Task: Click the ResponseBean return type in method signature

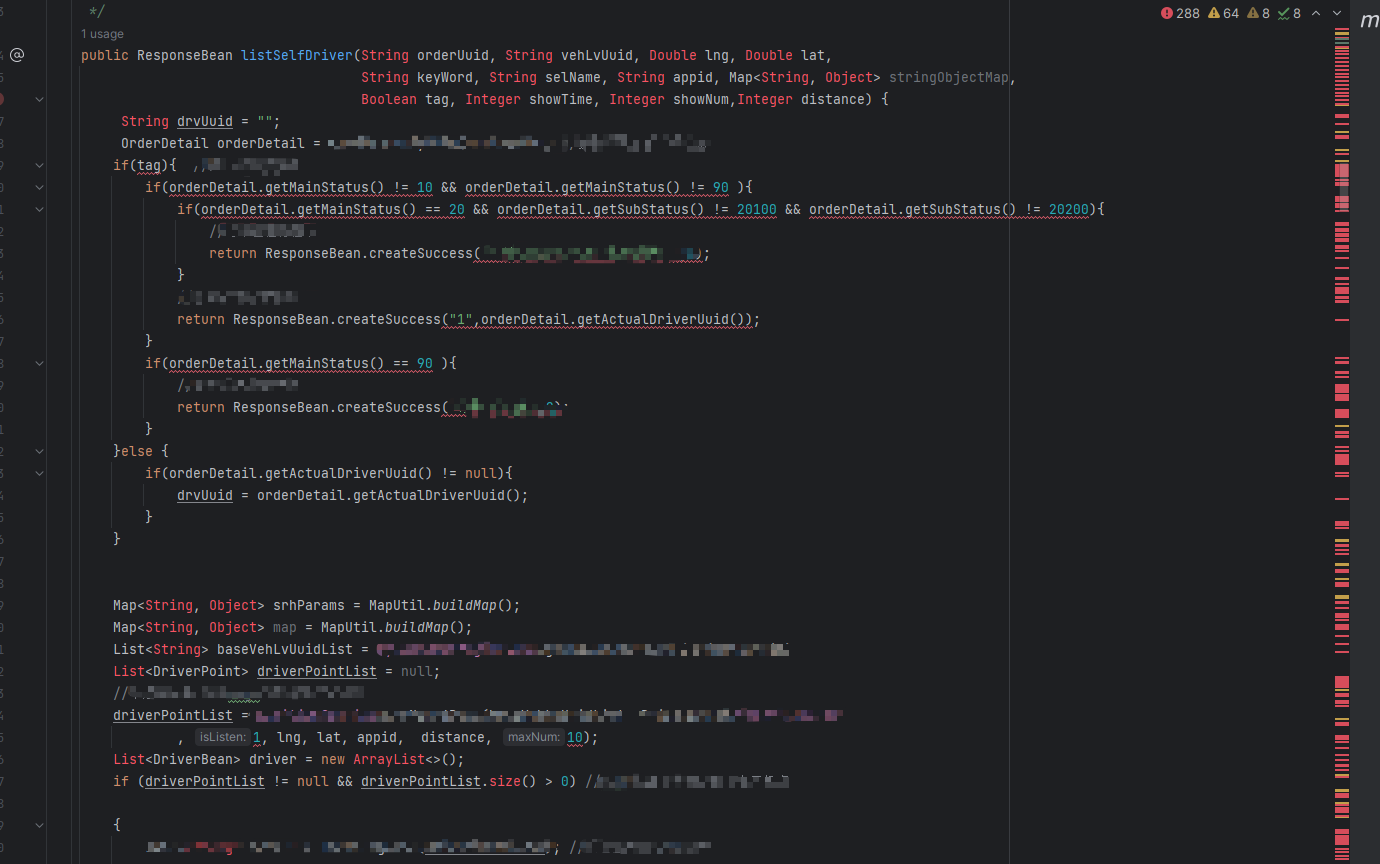Action: [185, 55]
